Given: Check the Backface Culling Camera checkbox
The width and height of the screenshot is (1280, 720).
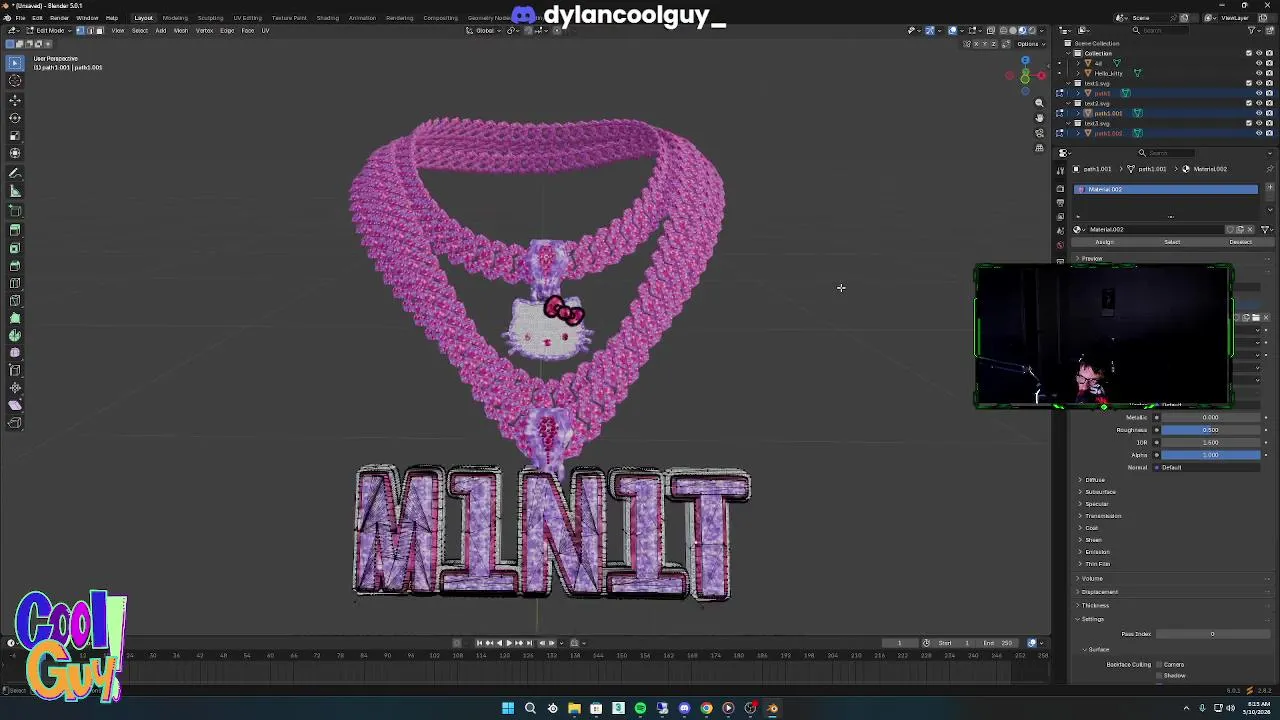Looking at the screenshot, I should (x=1159, y=665).
